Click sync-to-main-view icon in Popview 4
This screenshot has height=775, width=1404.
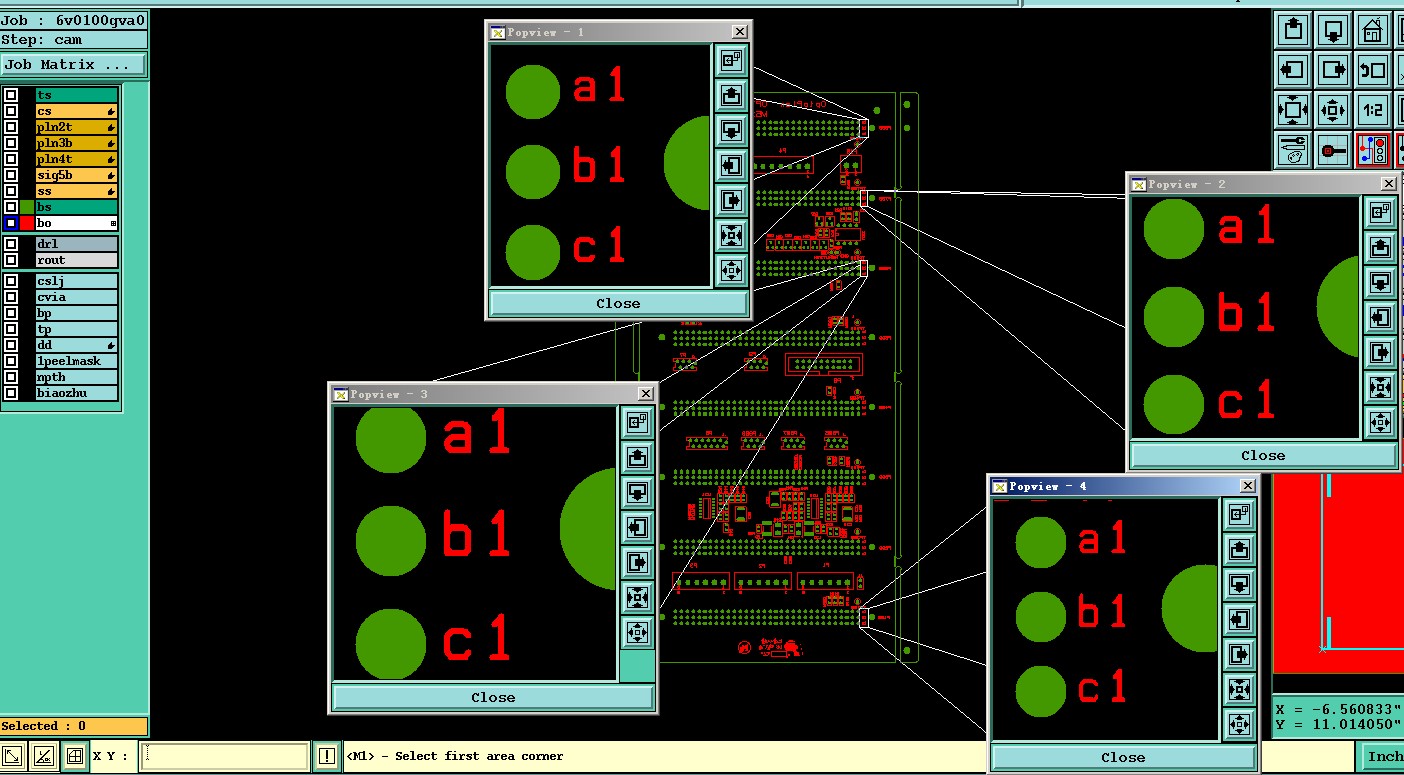pos(1239,515)
